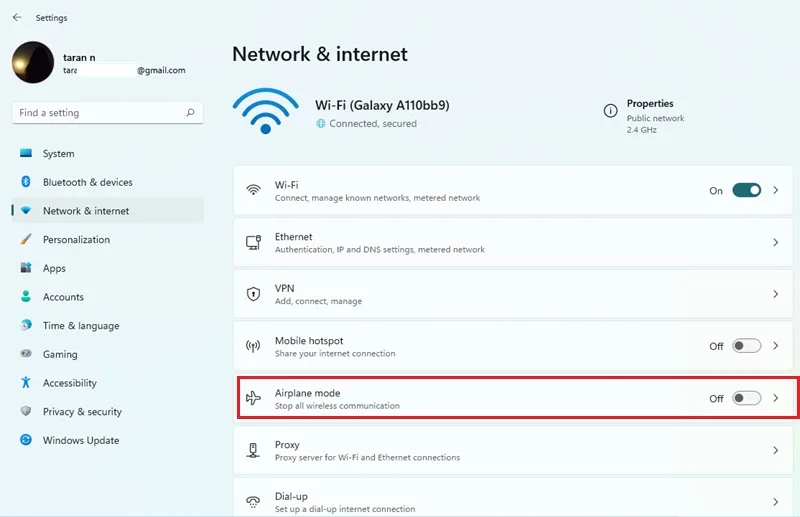The height and width of the screenshot is (517, 800).
Task: Click the gmail.com account email text
Action: click(x=161, y=70)
